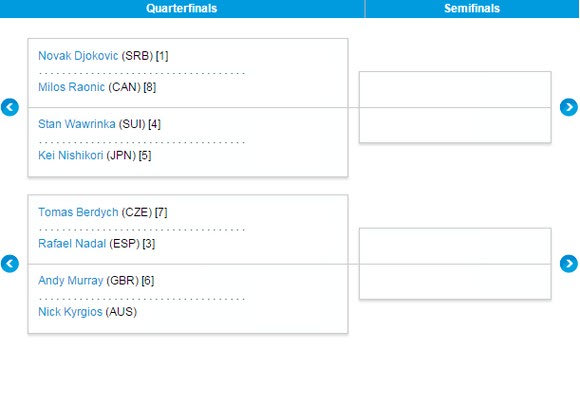Open Tomas Berdych player link

[78, 212]
